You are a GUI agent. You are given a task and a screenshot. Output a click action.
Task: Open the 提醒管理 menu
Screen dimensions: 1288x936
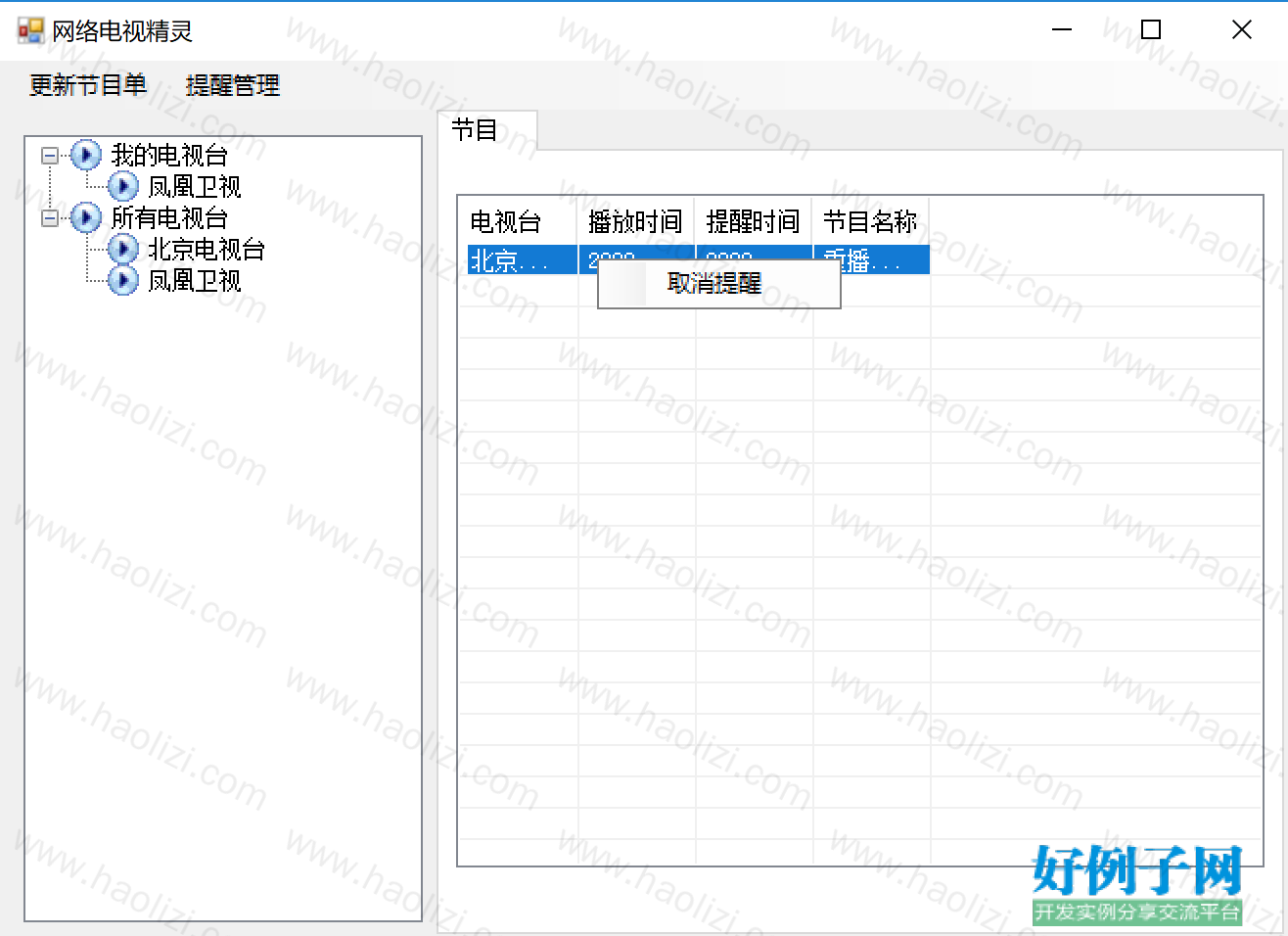pos(233,85)
